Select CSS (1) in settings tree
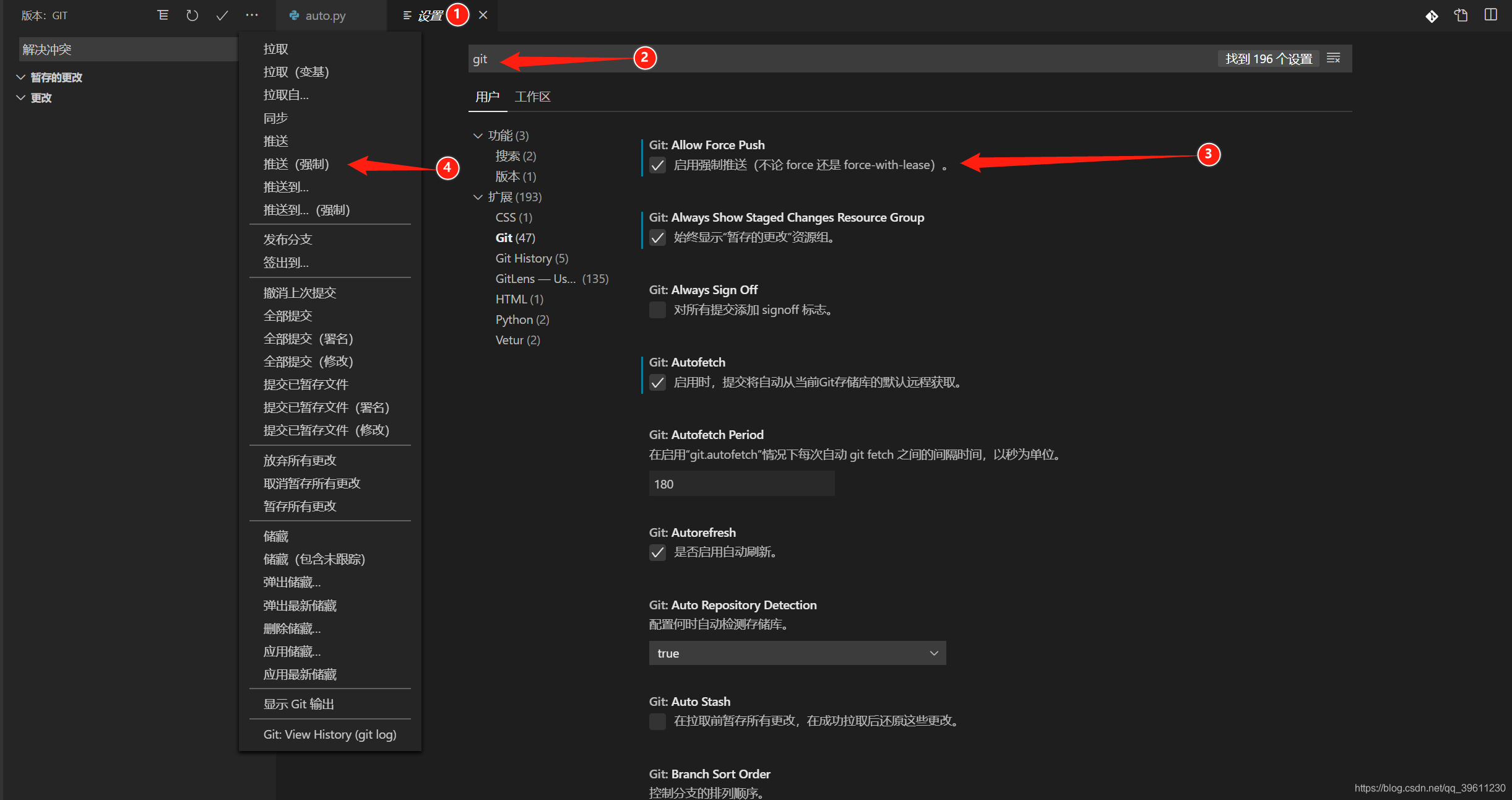 [x=514, y=217]
